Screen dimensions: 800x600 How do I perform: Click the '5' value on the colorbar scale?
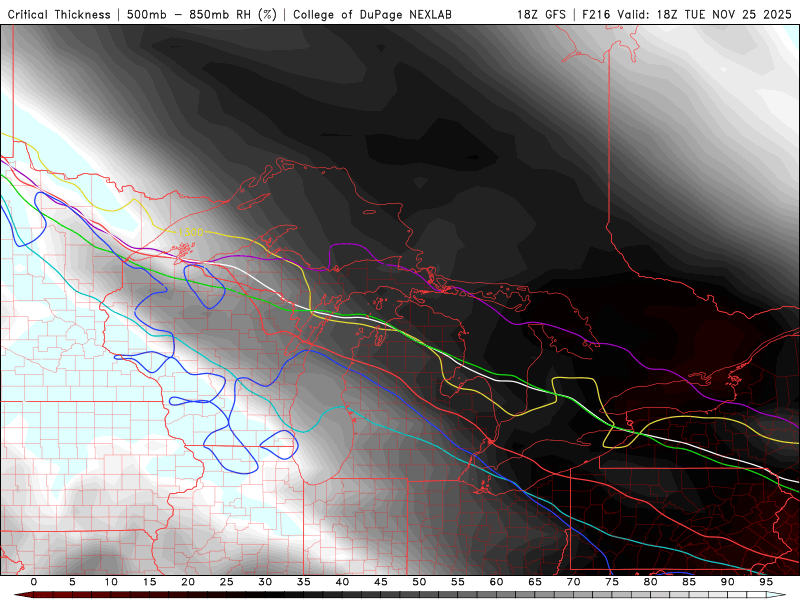tap(72, 582)
